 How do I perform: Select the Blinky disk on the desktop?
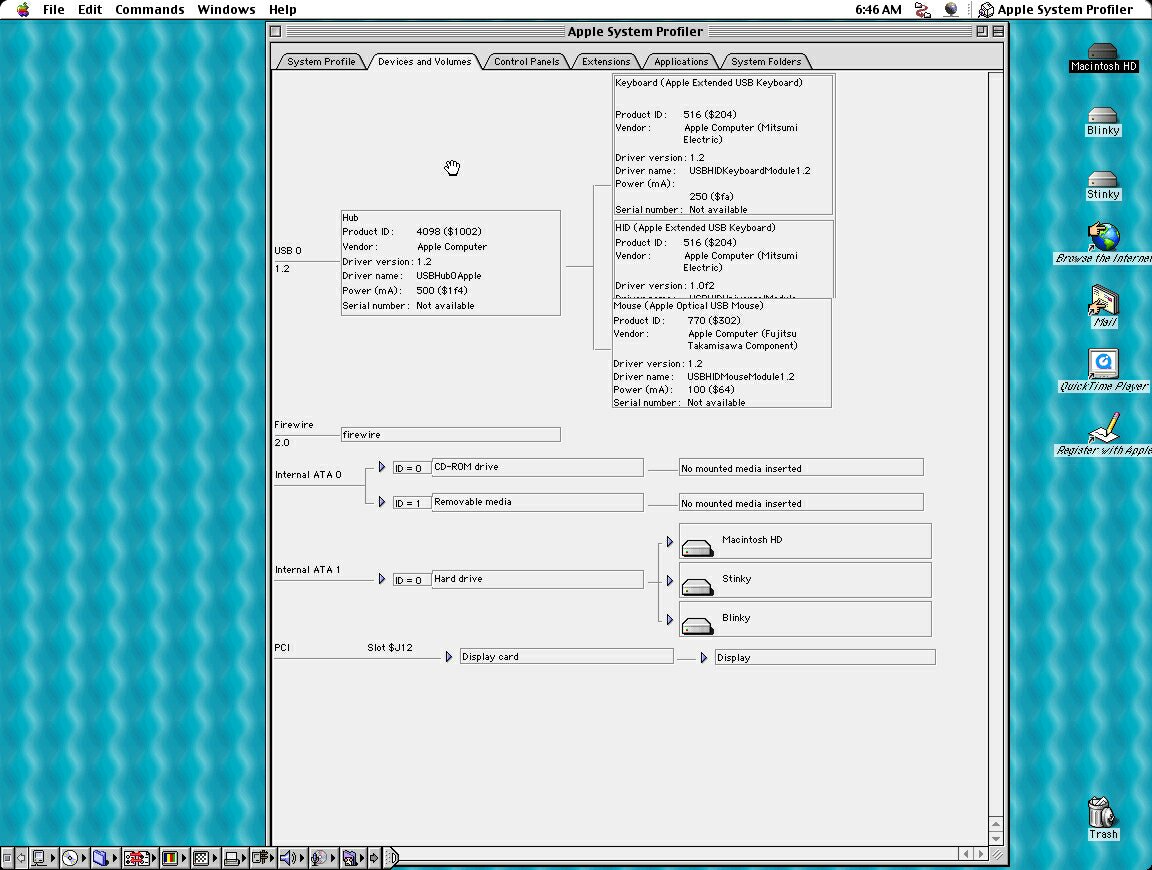[1103, 121]
